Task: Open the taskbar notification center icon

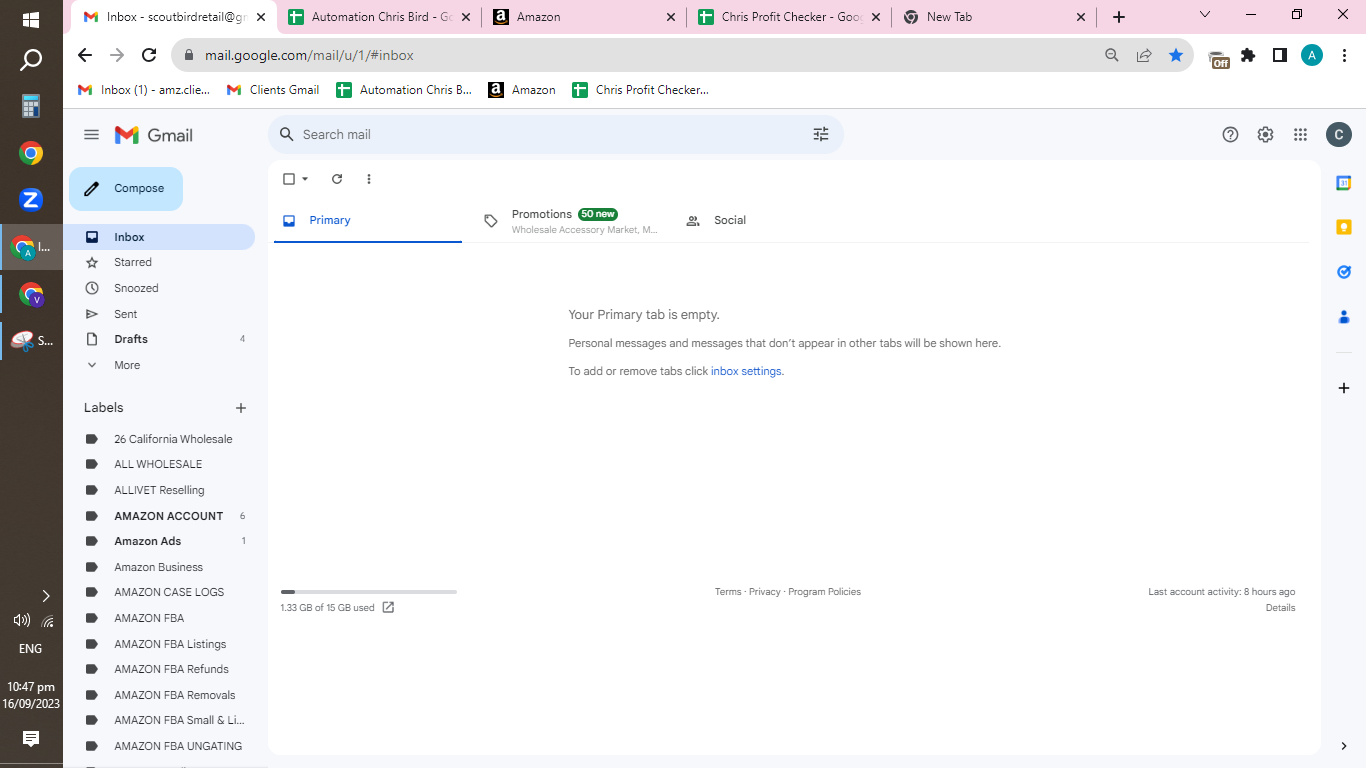Action: coord(31,739)
